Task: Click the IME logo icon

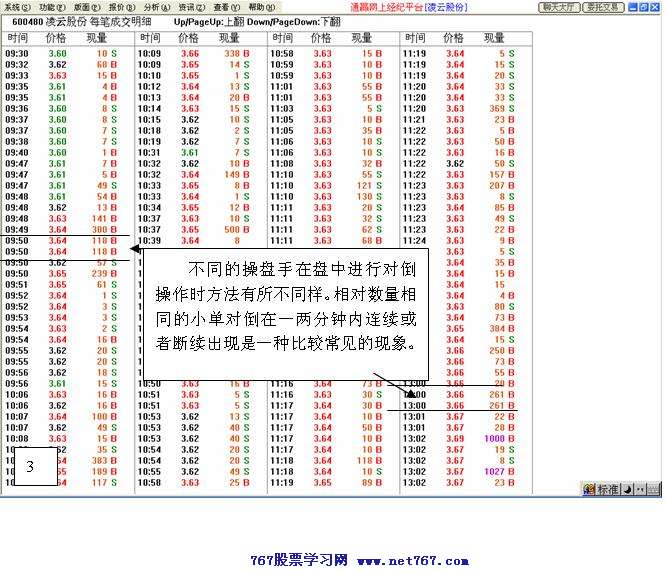Action: coord(590,490)
